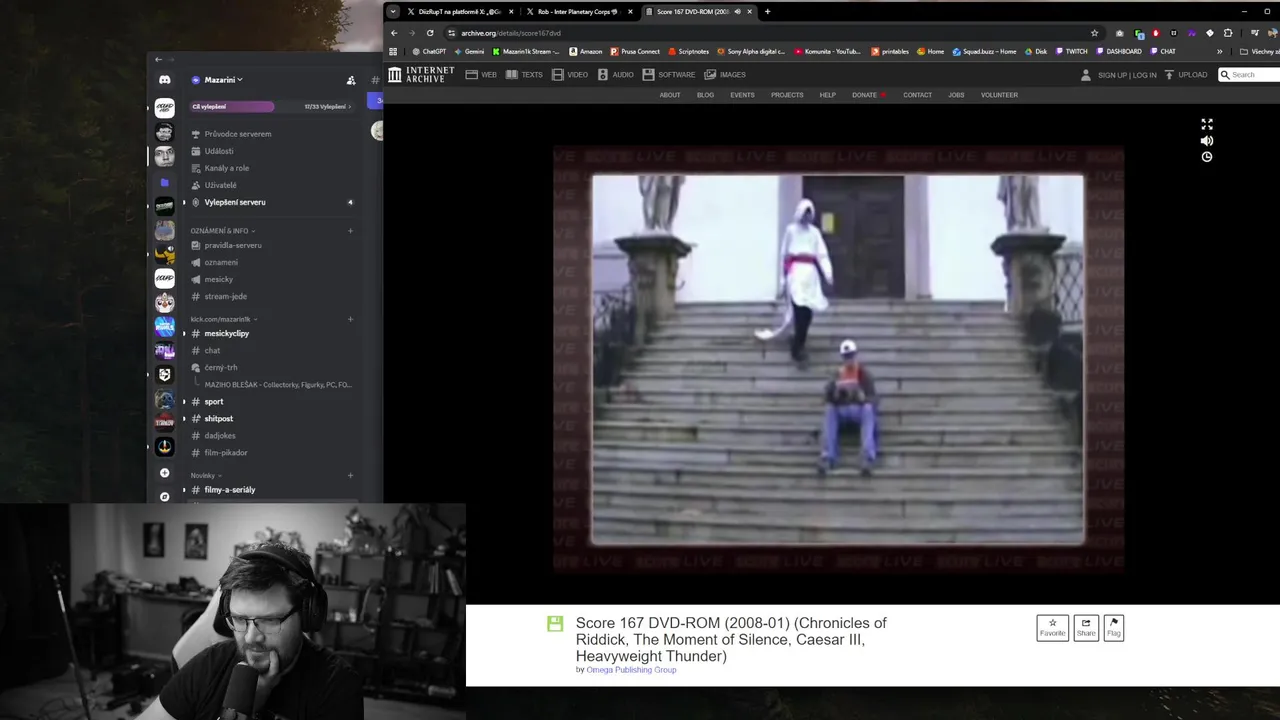Add channel to Novinky category
Image resolution: width=1280 pixels, height=720 pixels.
coord(350,475)
